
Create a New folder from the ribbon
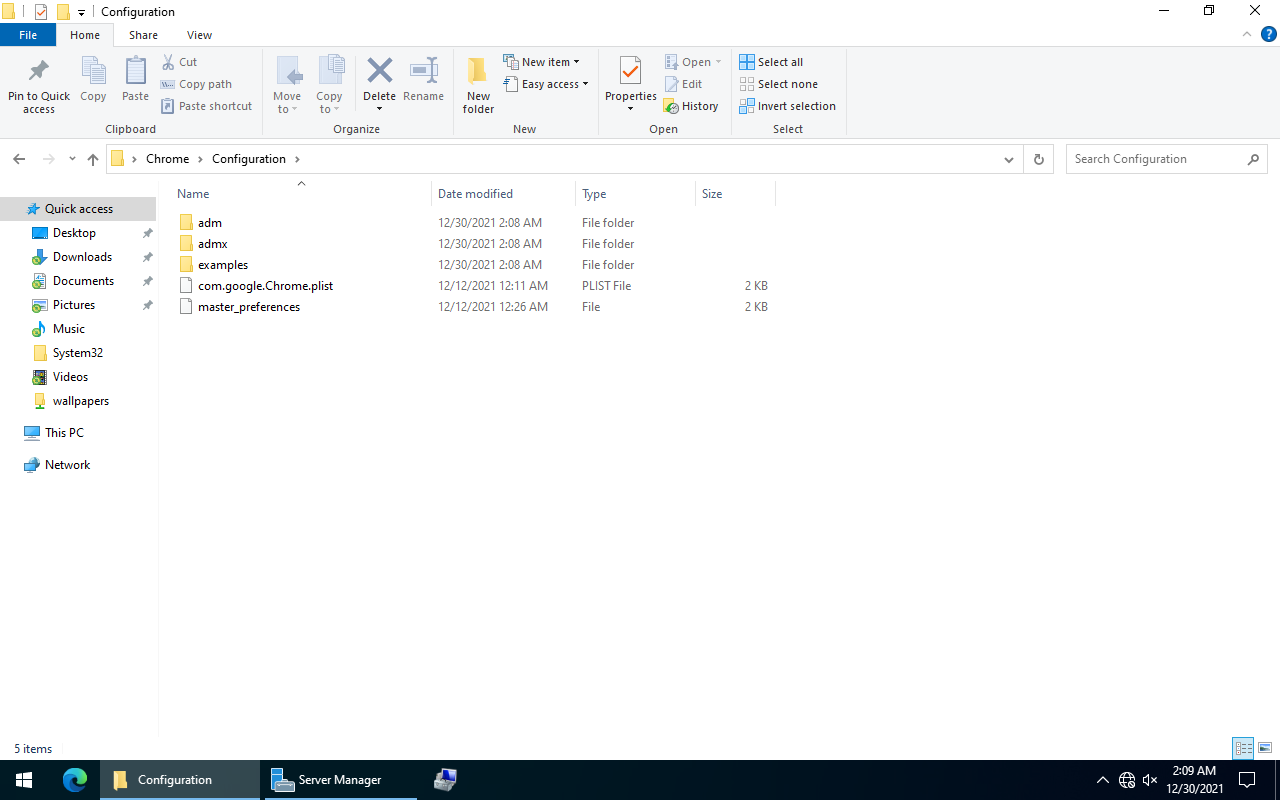click(478, 84)
